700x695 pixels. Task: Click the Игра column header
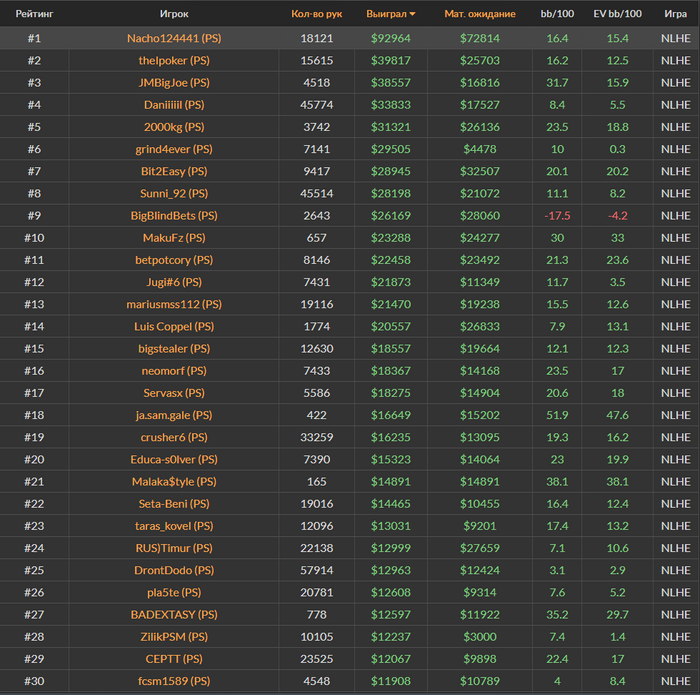point(675,14)
